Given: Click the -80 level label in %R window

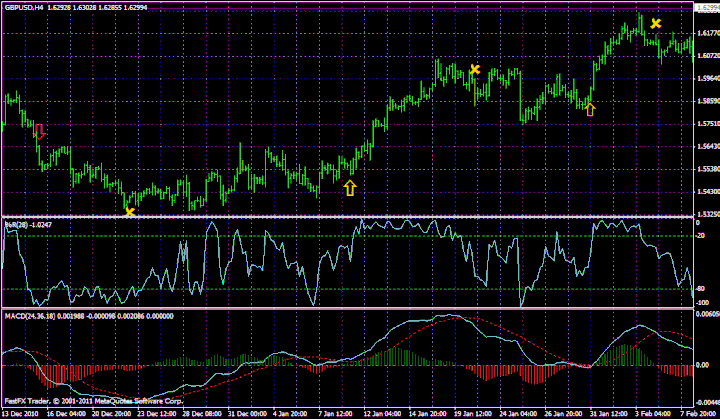Looking at the screenshot, I should pyautogui.click(x=701, y=289).
